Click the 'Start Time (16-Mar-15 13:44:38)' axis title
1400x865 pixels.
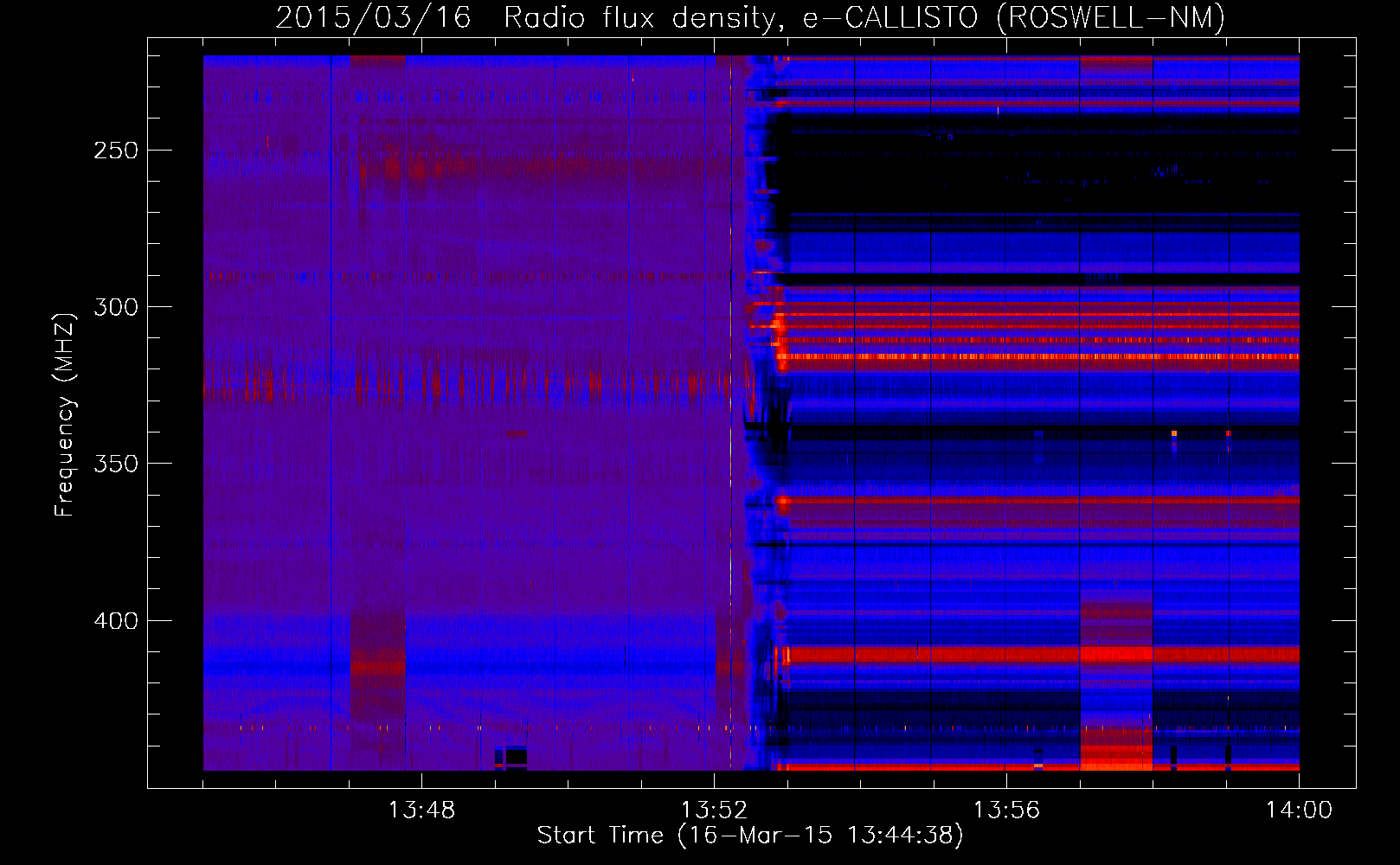[x=750, y=836]
